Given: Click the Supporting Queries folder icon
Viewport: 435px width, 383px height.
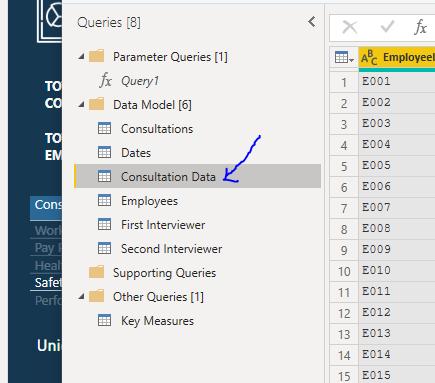Looking at the screenshot, I should click(97, 272).
